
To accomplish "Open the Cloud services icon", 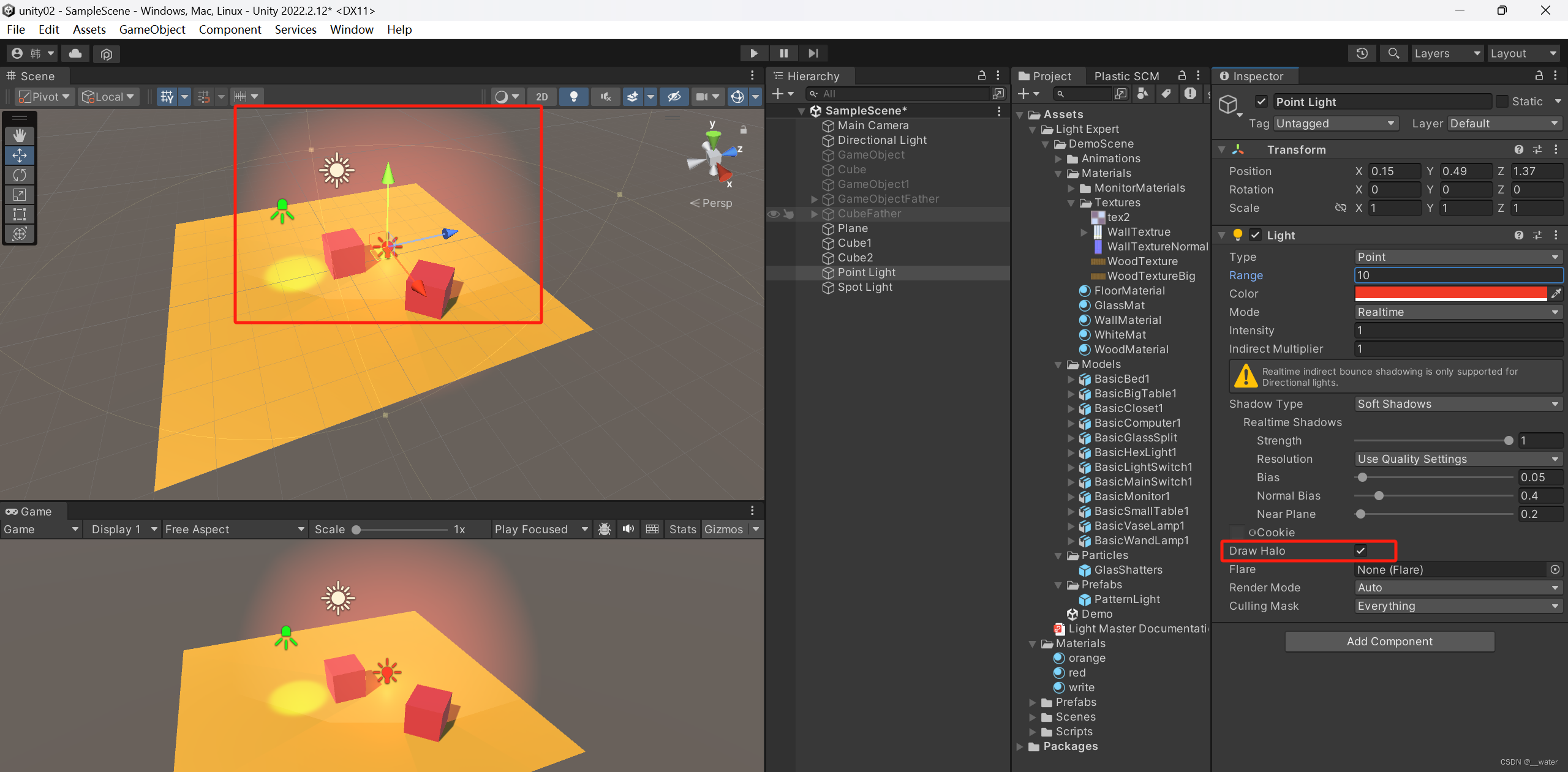I will click(75, 54).
